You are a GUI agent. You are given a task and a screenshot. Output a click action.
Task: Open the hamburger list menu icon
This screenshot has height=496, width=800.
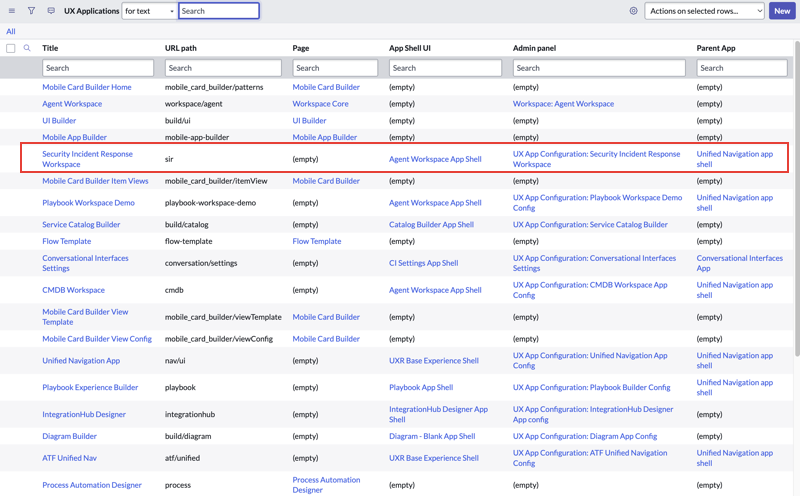12,11
